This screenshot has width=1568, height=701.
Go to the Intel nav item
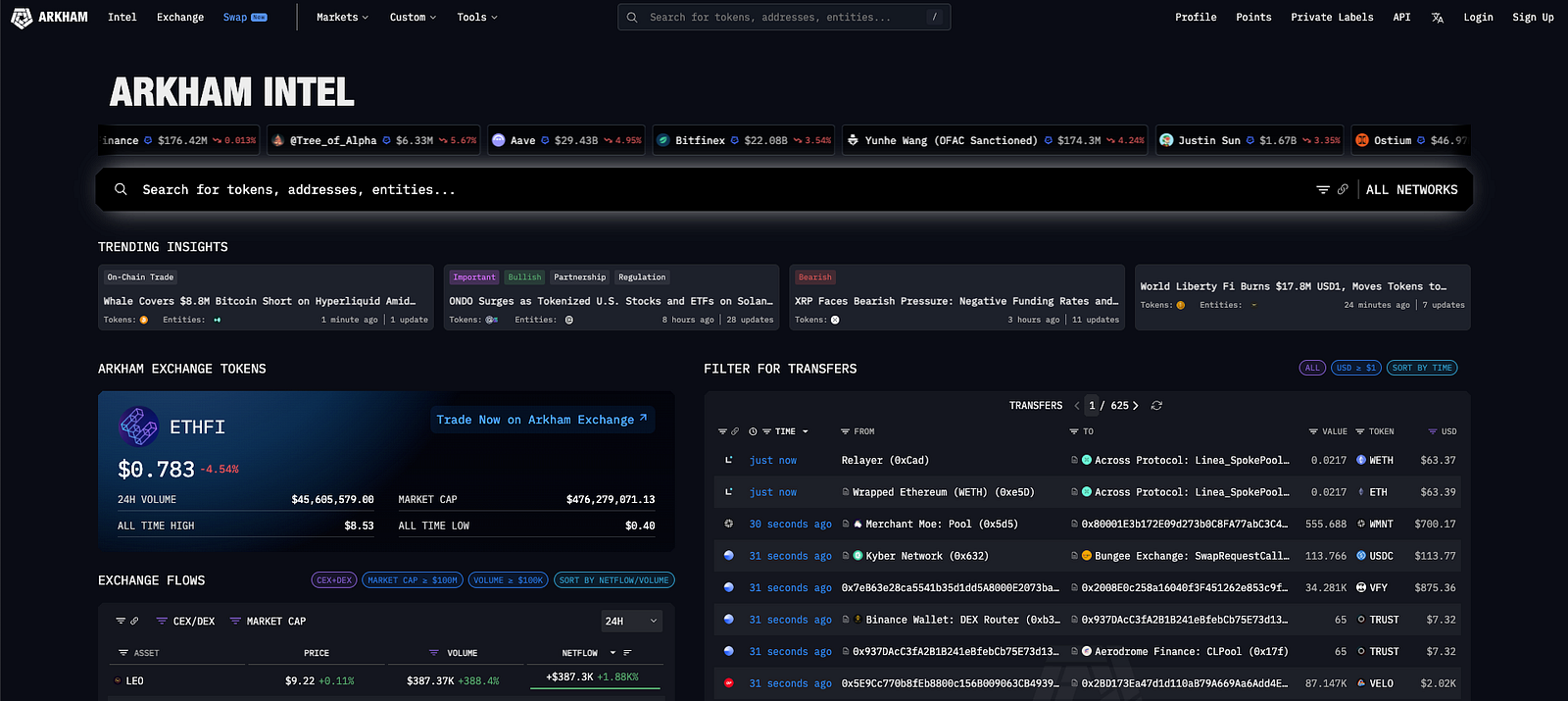122,17
